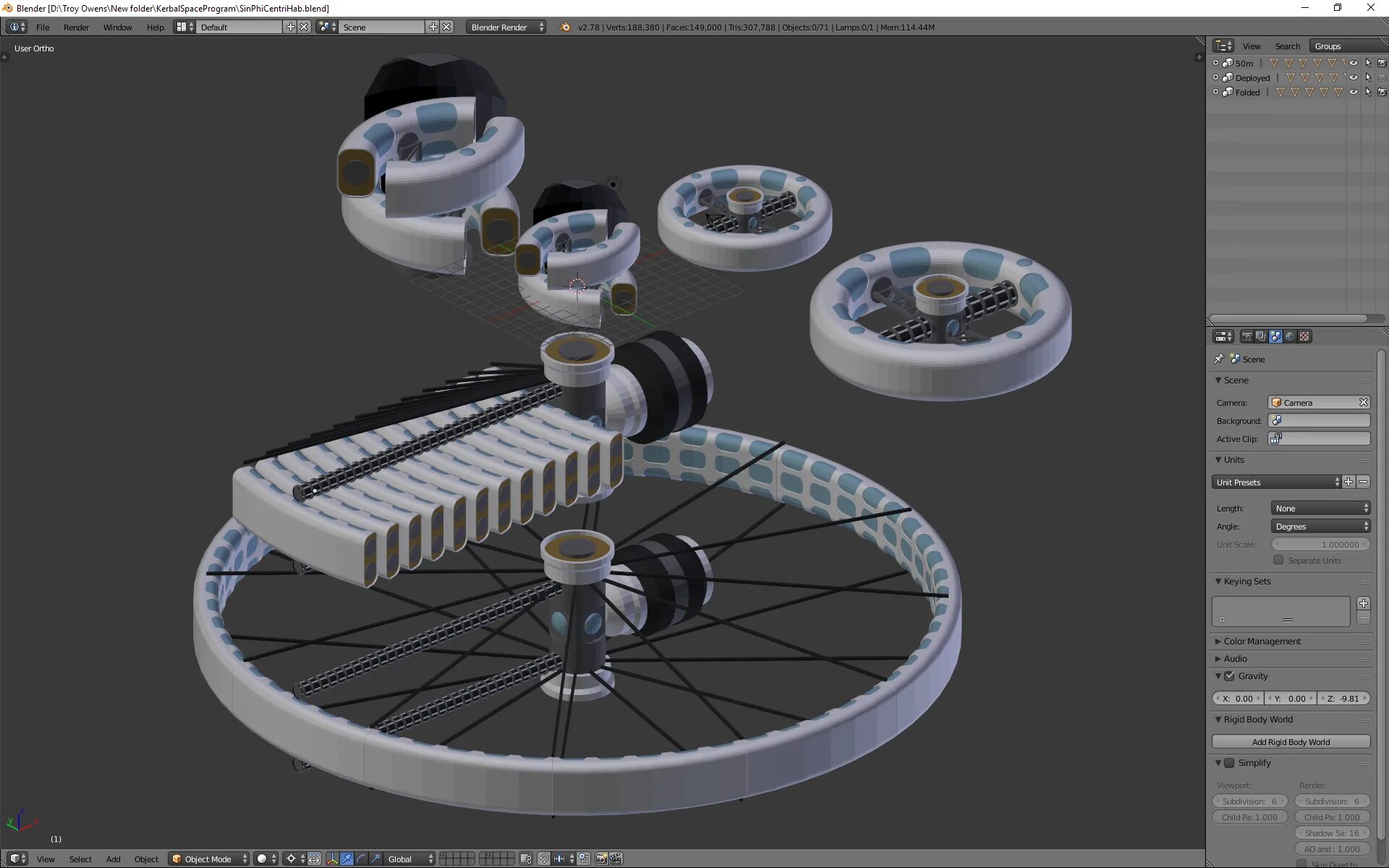Open the Length units dropdown

click(1320, 508)
